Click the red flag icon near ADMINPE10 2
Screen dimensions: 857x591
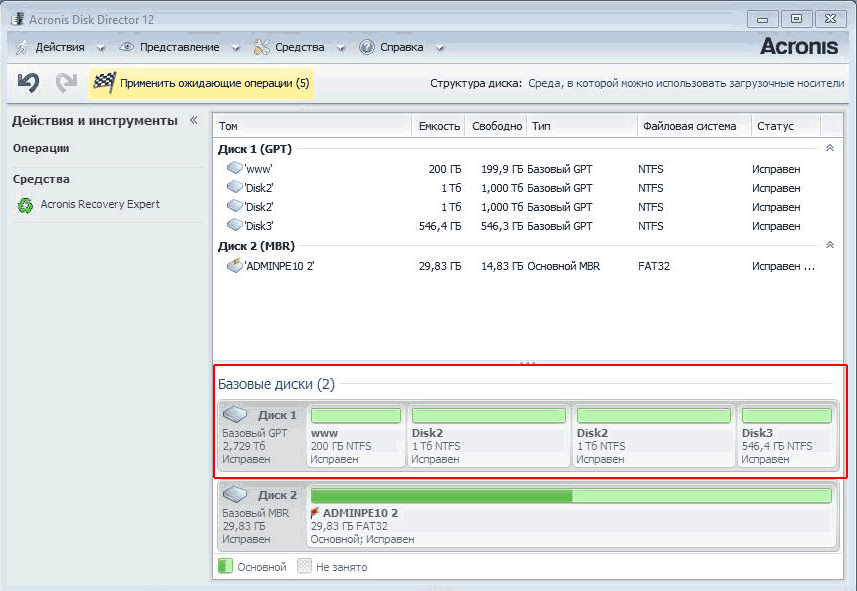coord(315,513)
